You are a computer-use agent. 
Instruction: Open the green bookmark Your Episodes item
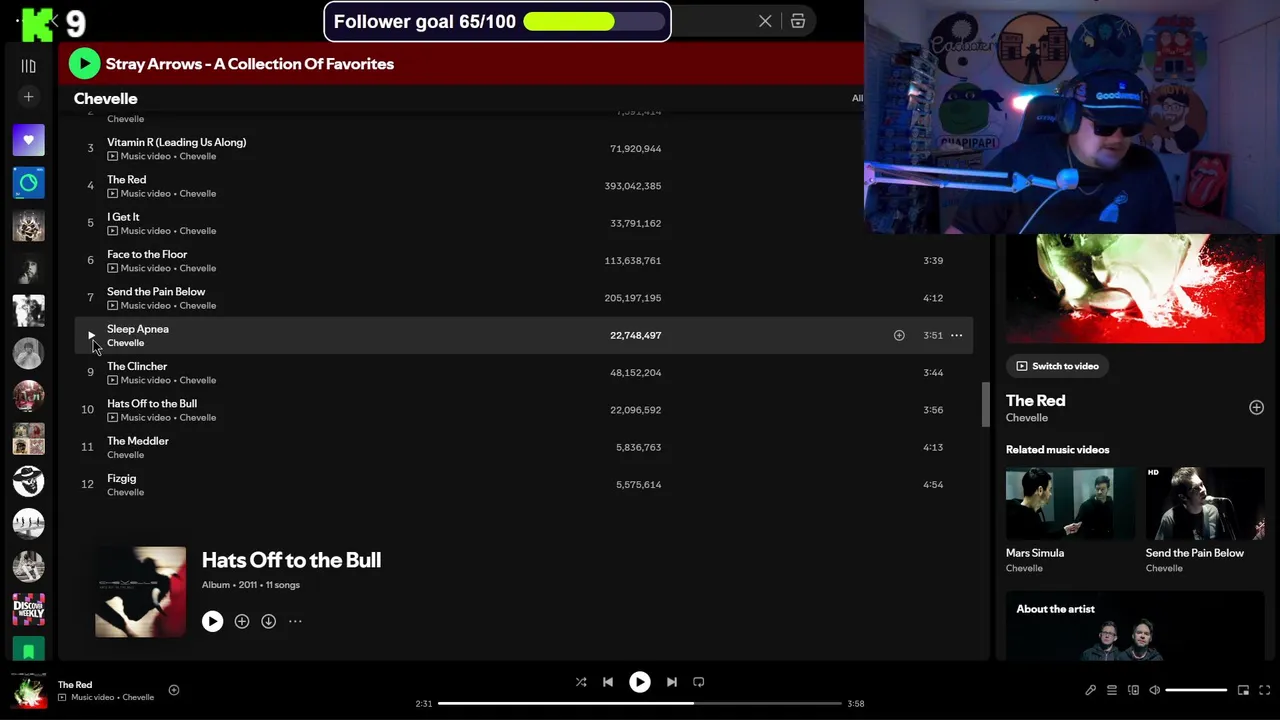(x=28, y=649)
